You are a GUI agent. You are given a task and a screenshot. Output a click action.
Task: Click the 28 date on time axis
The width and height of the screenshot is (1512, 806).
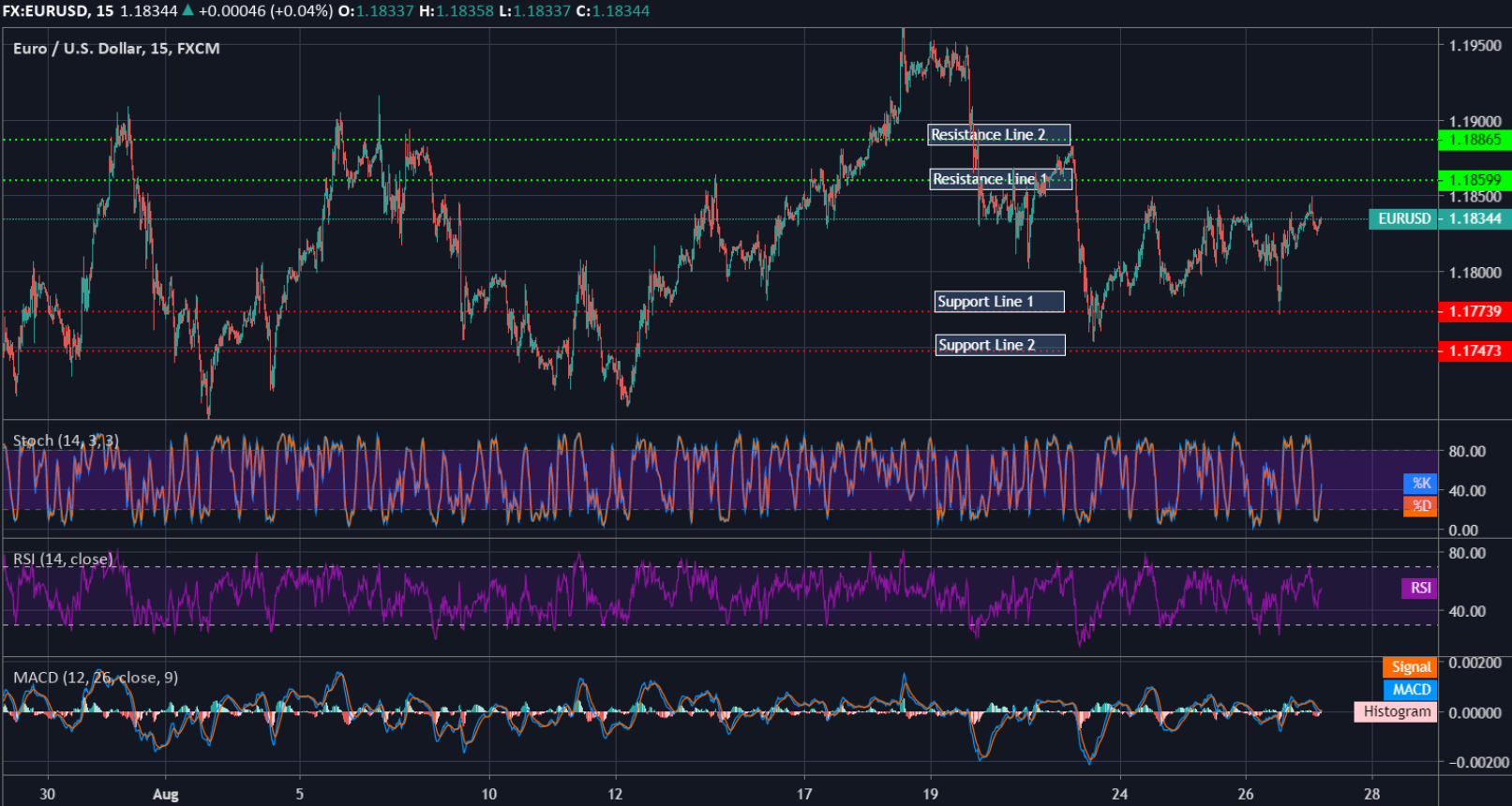point(1371,795)
